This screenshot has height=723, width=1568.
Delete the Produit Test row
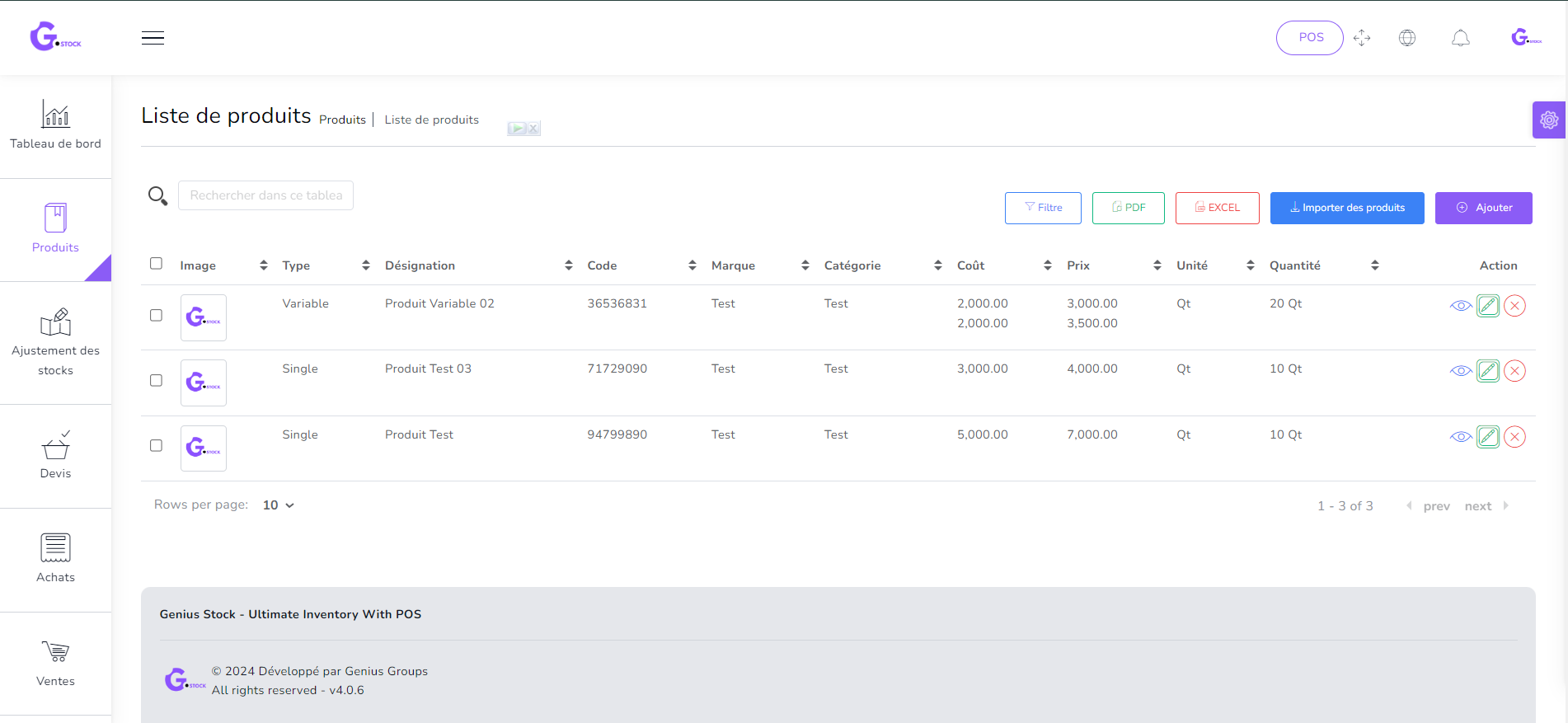click(1514, 437)
